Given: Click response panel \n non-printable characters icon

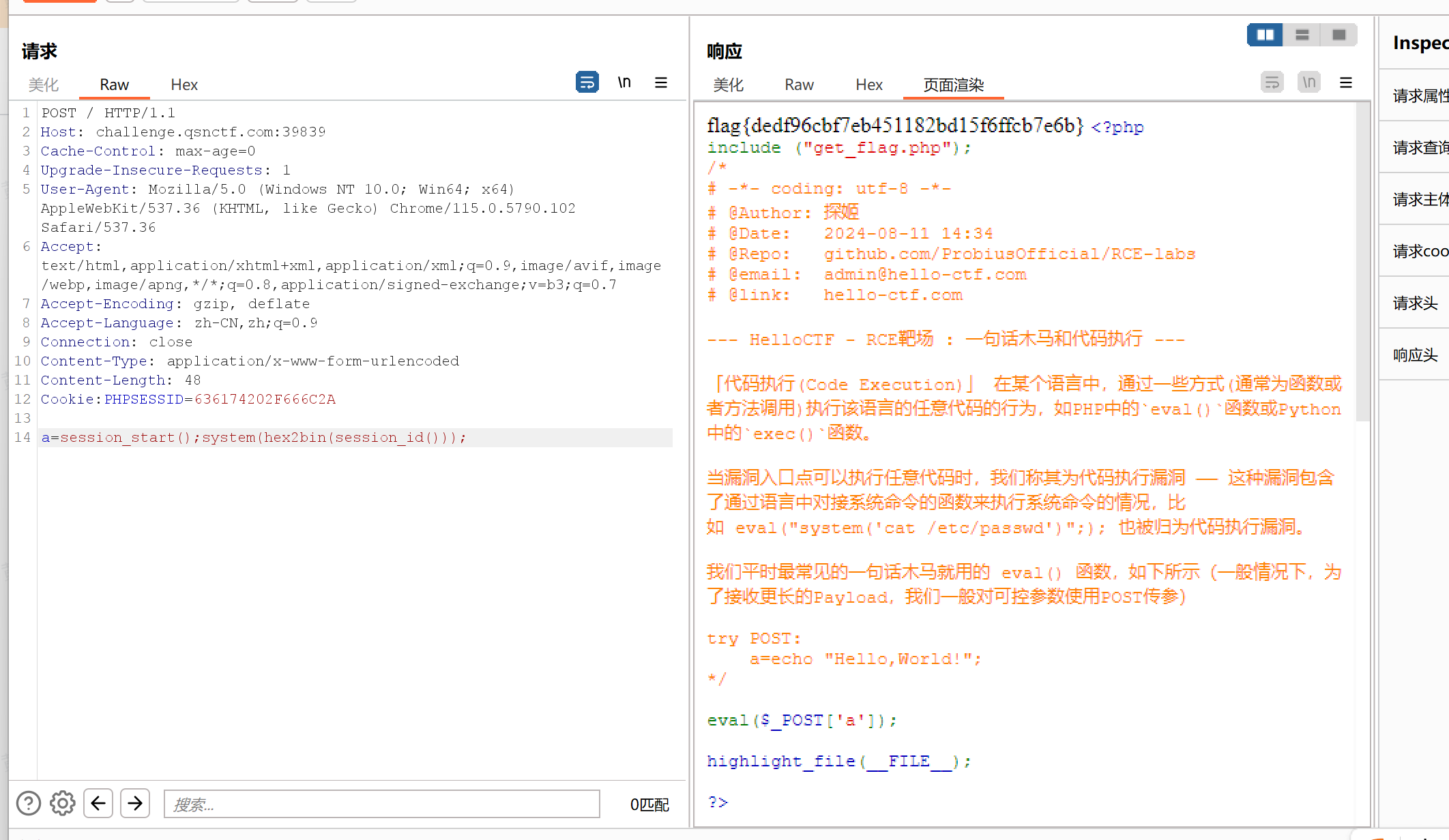Looking at the screenshot, I should pyautogui.click(x=1308, y=82).
